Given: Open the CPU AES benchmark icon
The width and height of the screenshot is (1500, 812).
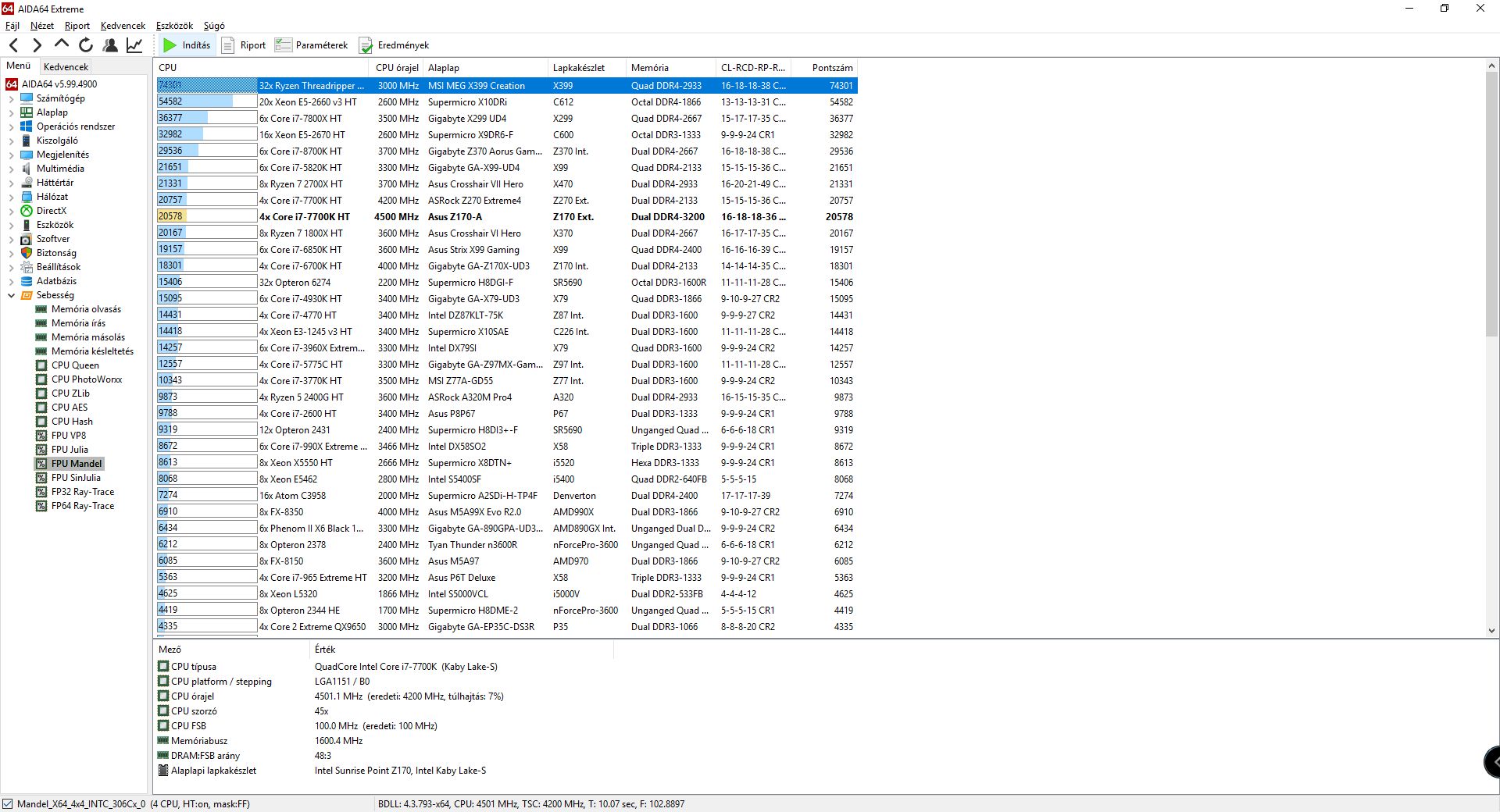Looking at the screenshot, I should (41, 408).
